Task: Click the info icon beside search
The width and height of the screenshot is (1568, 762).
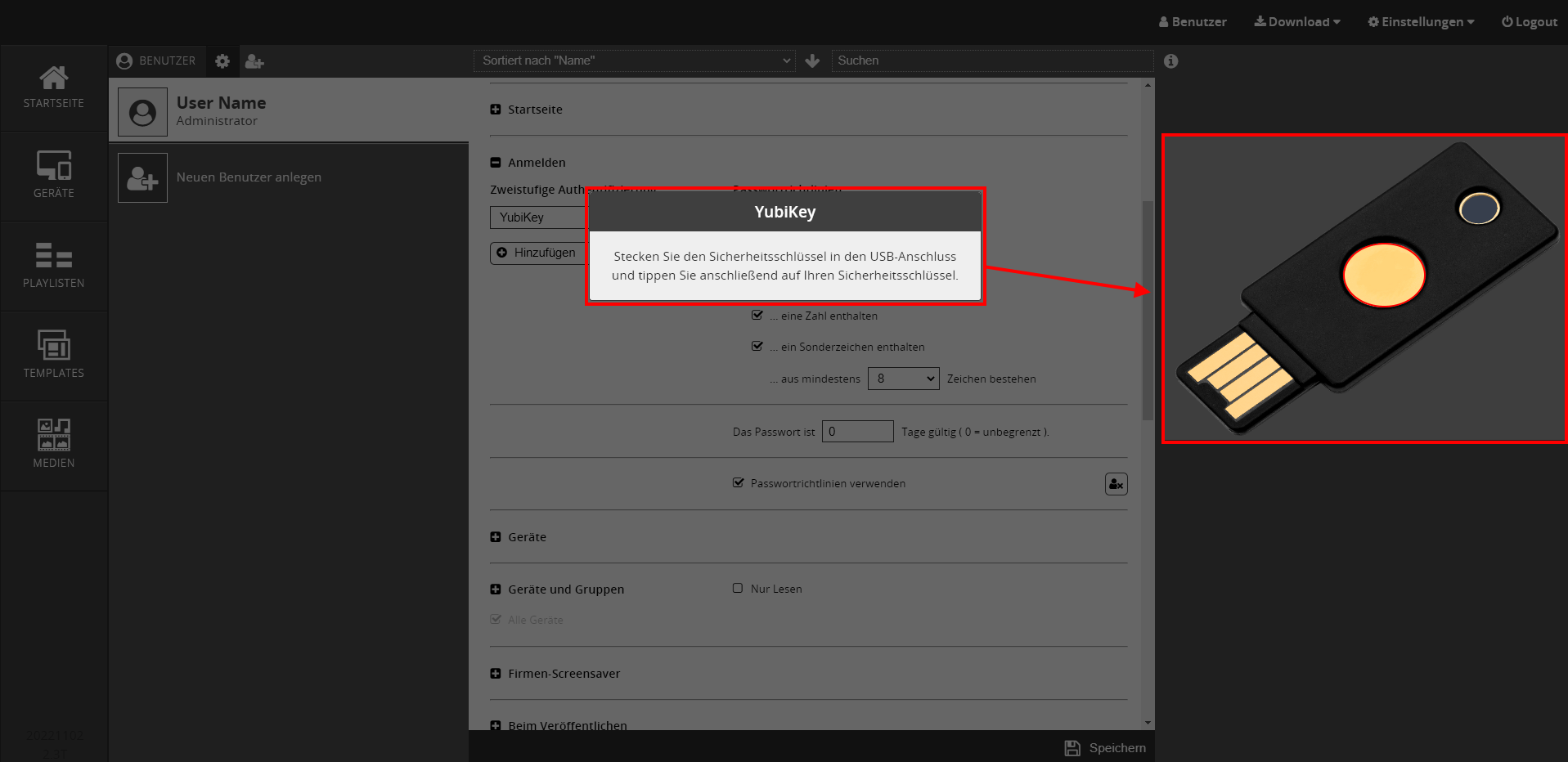Action: 1170,61
